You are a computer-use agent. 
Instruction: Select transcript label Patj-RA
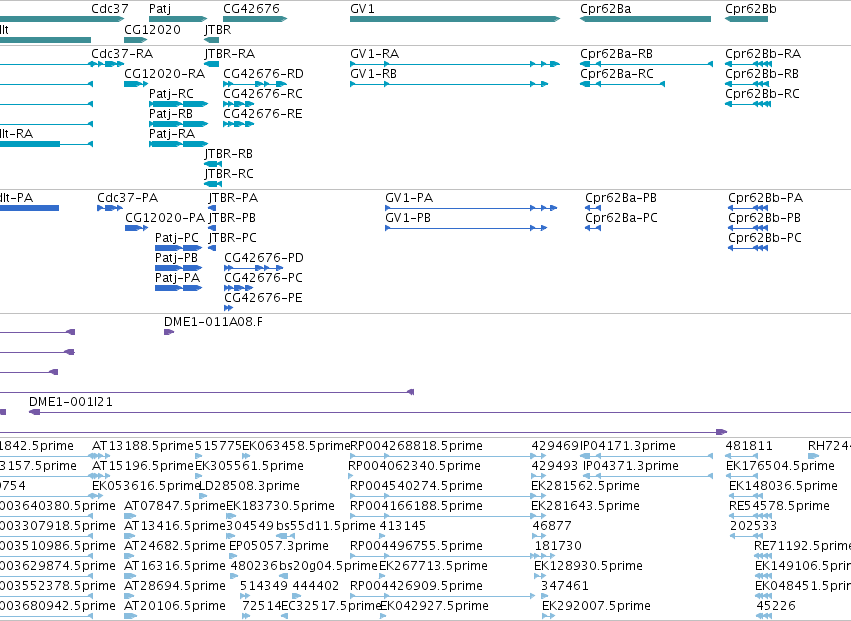point(172,134)
